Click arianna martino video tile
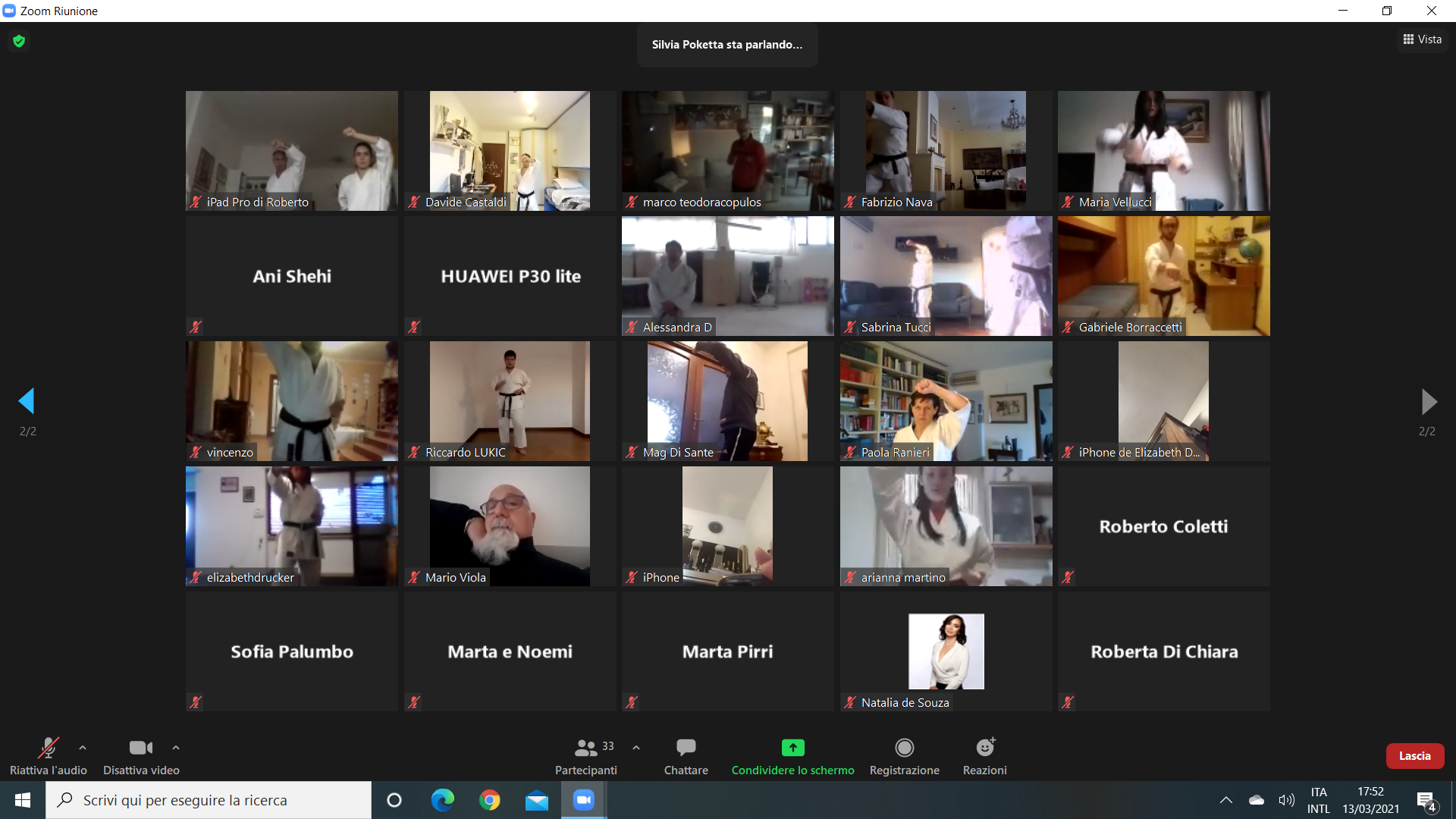The height and width of the screenshot is (819, 1456). pyautogui.click(x=946, y=526)
